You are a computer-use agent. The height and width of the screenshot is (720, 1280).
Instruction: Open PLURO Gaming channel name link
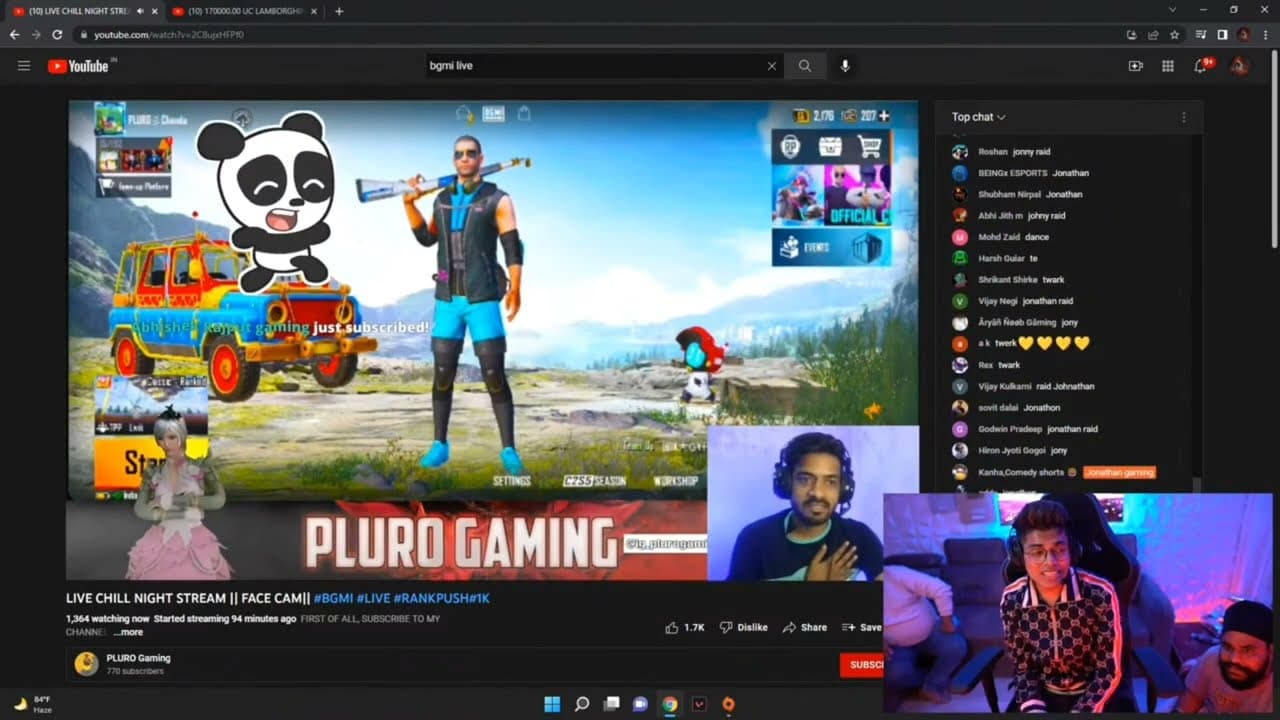138,658
